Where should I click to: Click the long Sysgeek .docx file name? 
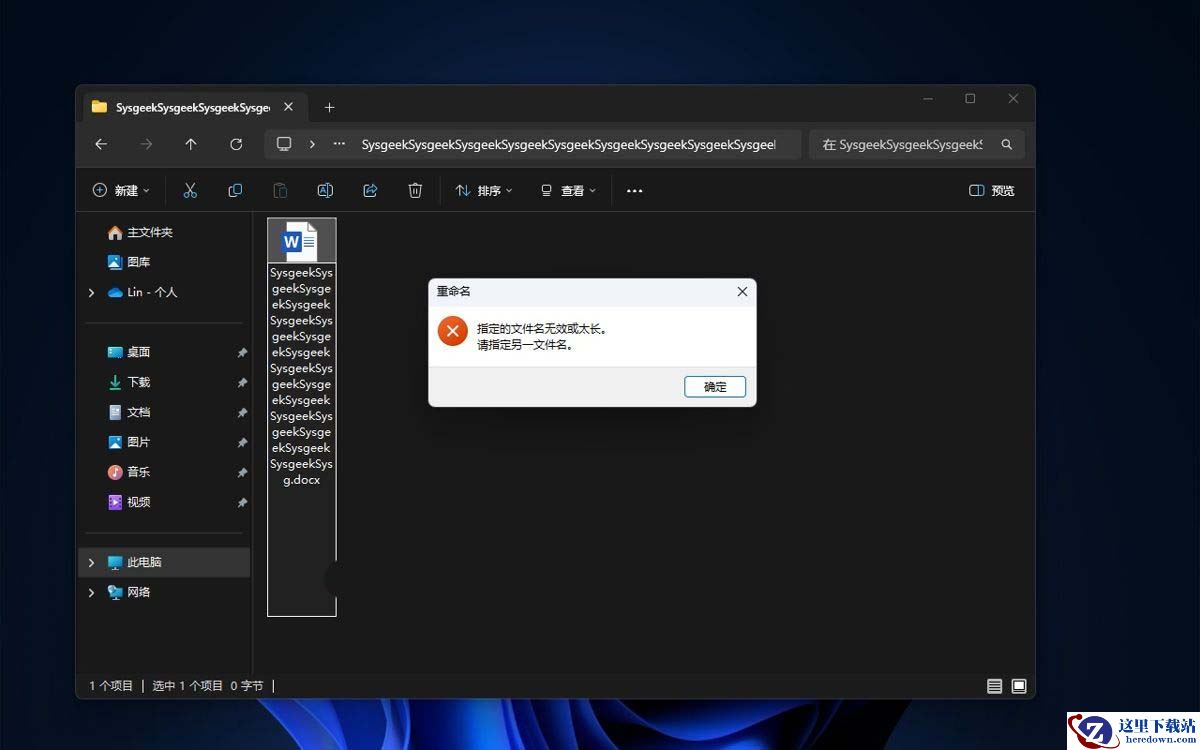(x=301, y=376)
